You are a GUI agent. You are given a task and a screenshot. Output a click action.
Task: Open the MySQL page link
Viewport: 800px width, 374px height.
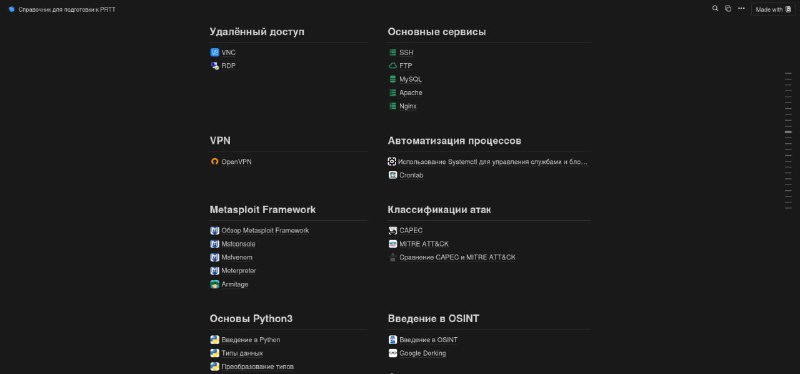point(411,80)
